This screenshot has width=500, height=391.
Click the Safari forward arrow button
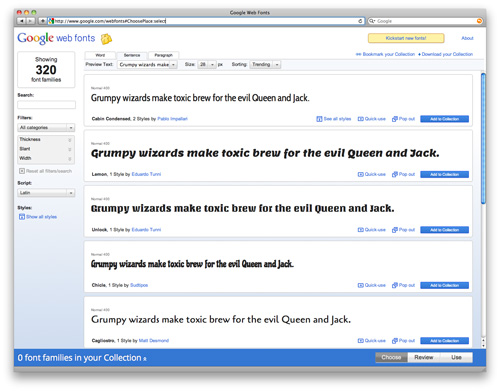(x=30, y=21)
